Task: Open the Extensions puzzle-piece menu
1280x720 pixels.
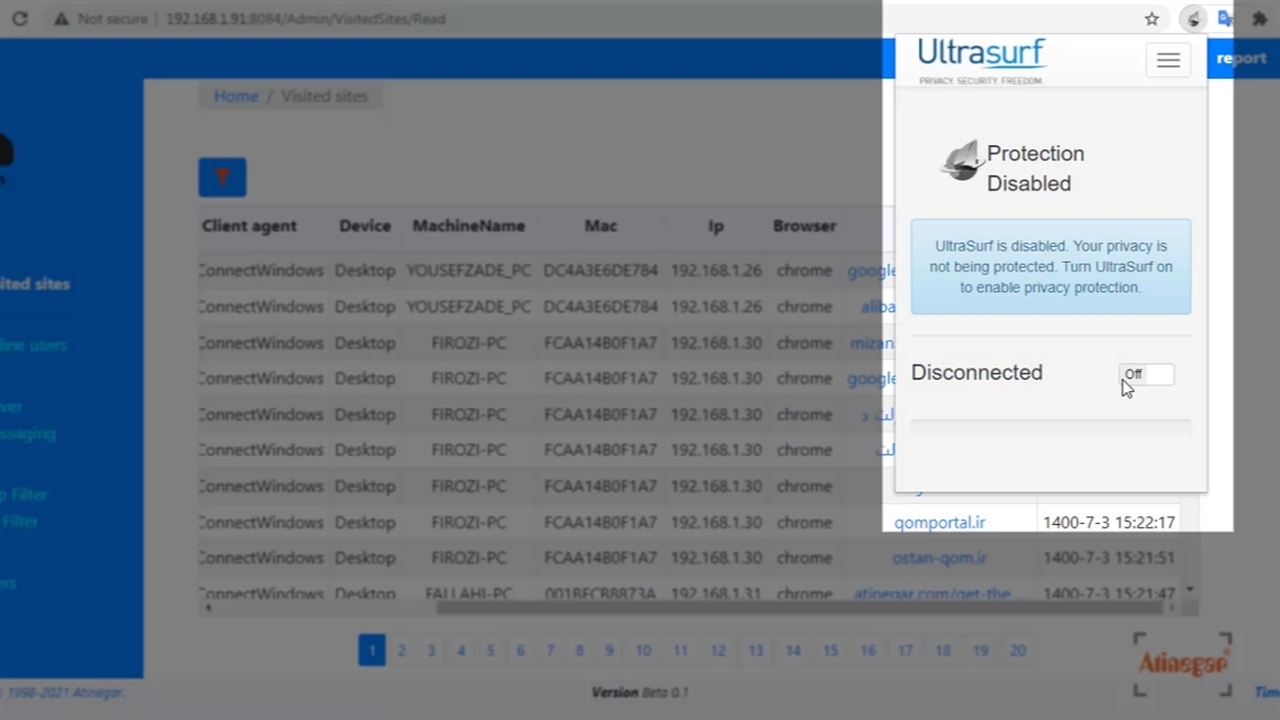Action: 1260,19
